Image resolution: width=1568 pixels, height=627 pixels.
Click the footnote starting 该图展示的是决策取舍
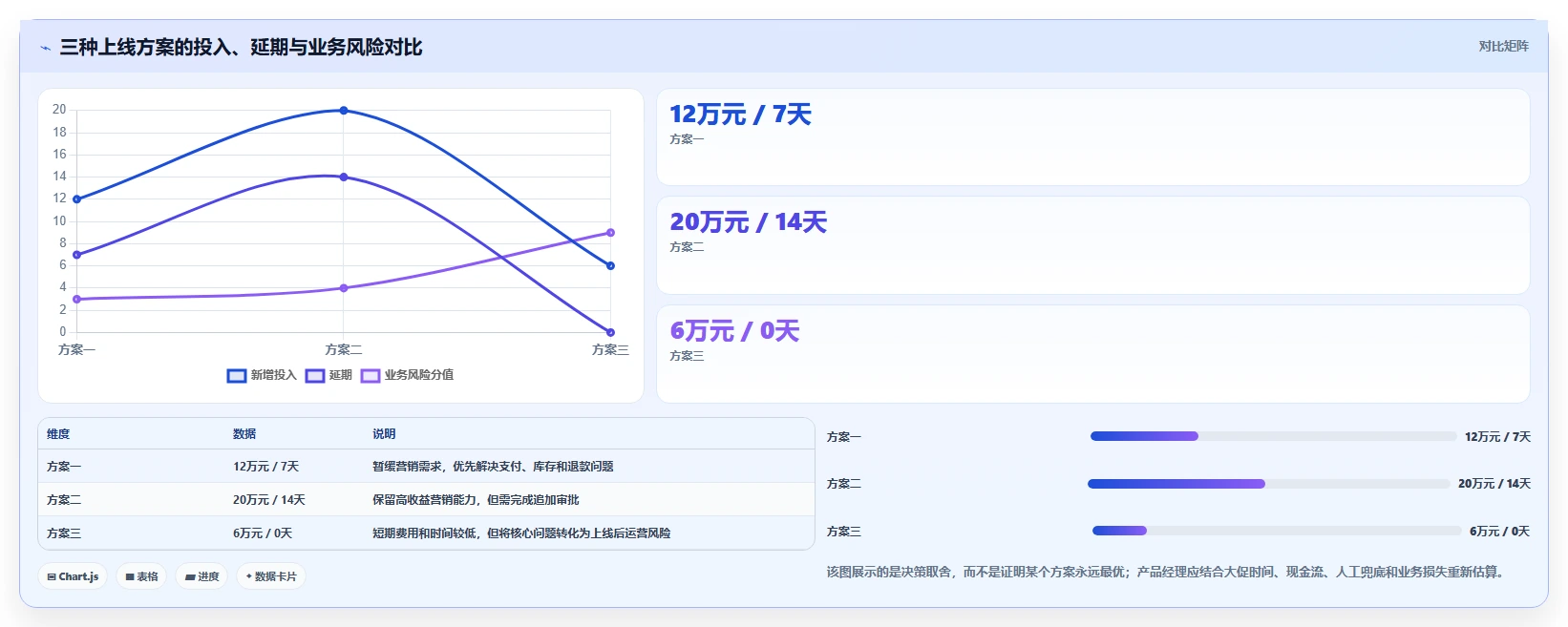[1167, 573]
